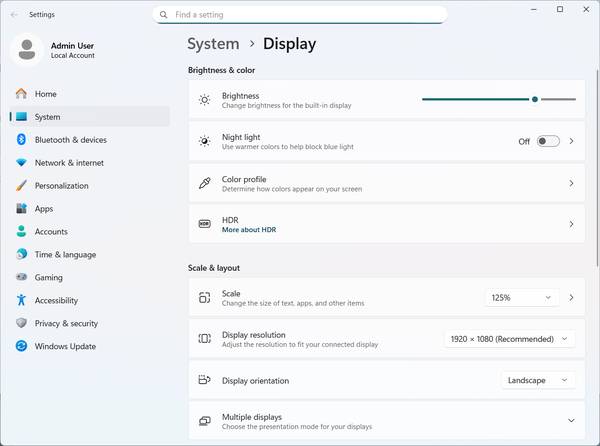This screenshot has width=600, height=446.
Task: Select Home in the navigation list
Action: 90,94
